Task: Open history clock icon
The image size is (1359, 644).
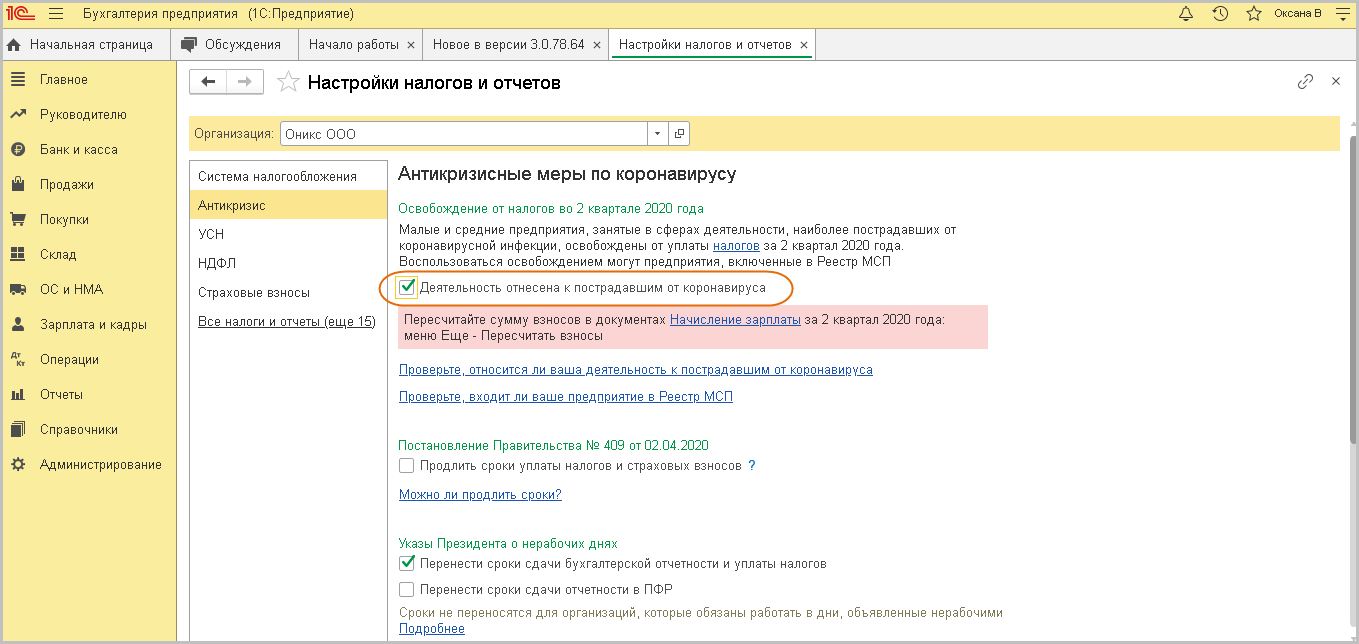Action: (x=1220, y=14)
